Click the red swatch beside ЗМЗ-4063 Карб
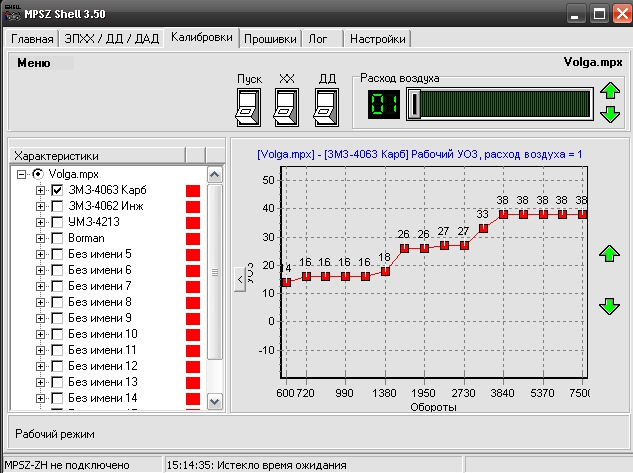Screen dimensions: 633x473 (194, 190)
